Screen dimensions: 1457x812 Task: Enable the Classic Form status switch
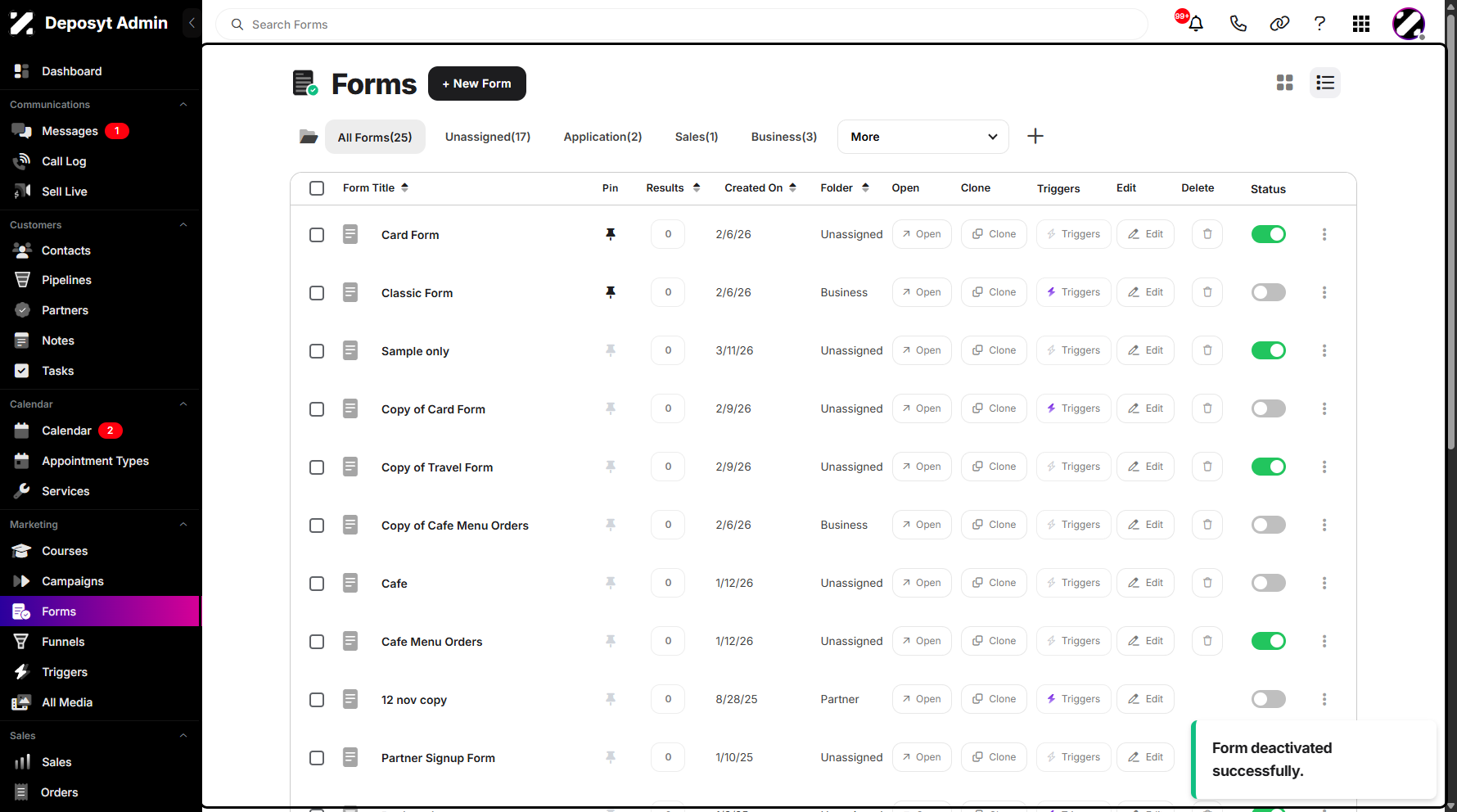[x=1269, y=292]
